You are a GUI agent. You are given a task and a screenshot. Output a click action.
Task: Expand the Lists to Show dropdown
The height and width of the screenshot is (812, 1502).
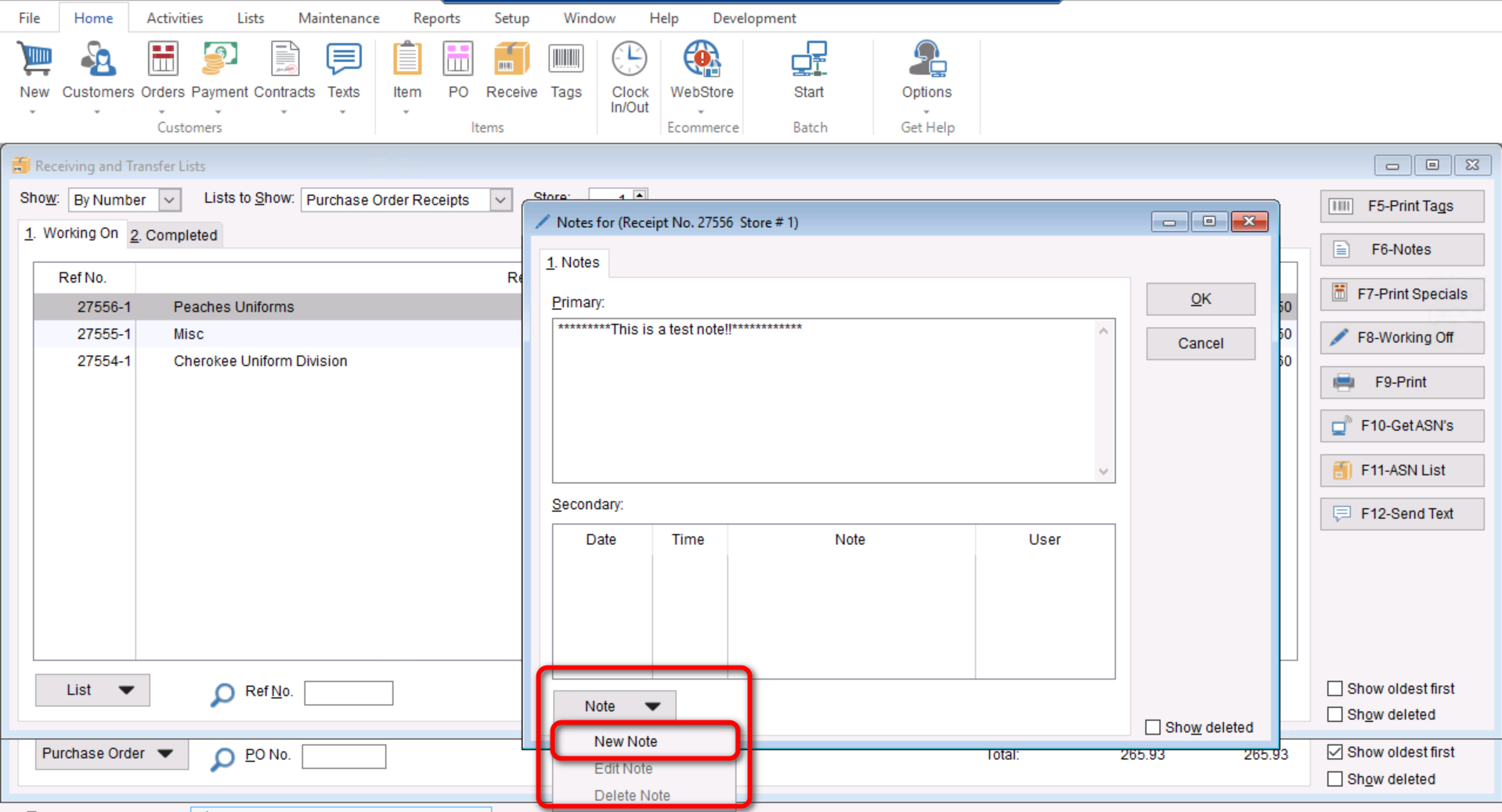(x=500, y=200)
